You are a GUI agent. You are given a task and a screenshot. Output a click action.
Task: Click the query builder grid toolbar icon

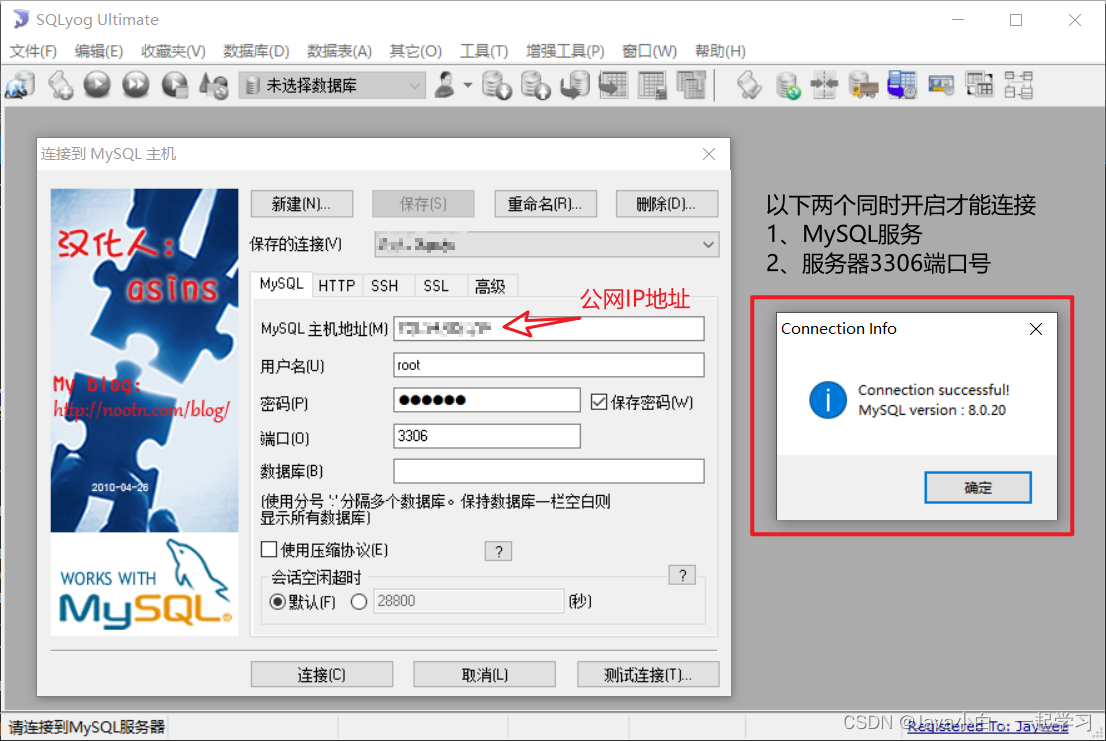click(979, 86)
